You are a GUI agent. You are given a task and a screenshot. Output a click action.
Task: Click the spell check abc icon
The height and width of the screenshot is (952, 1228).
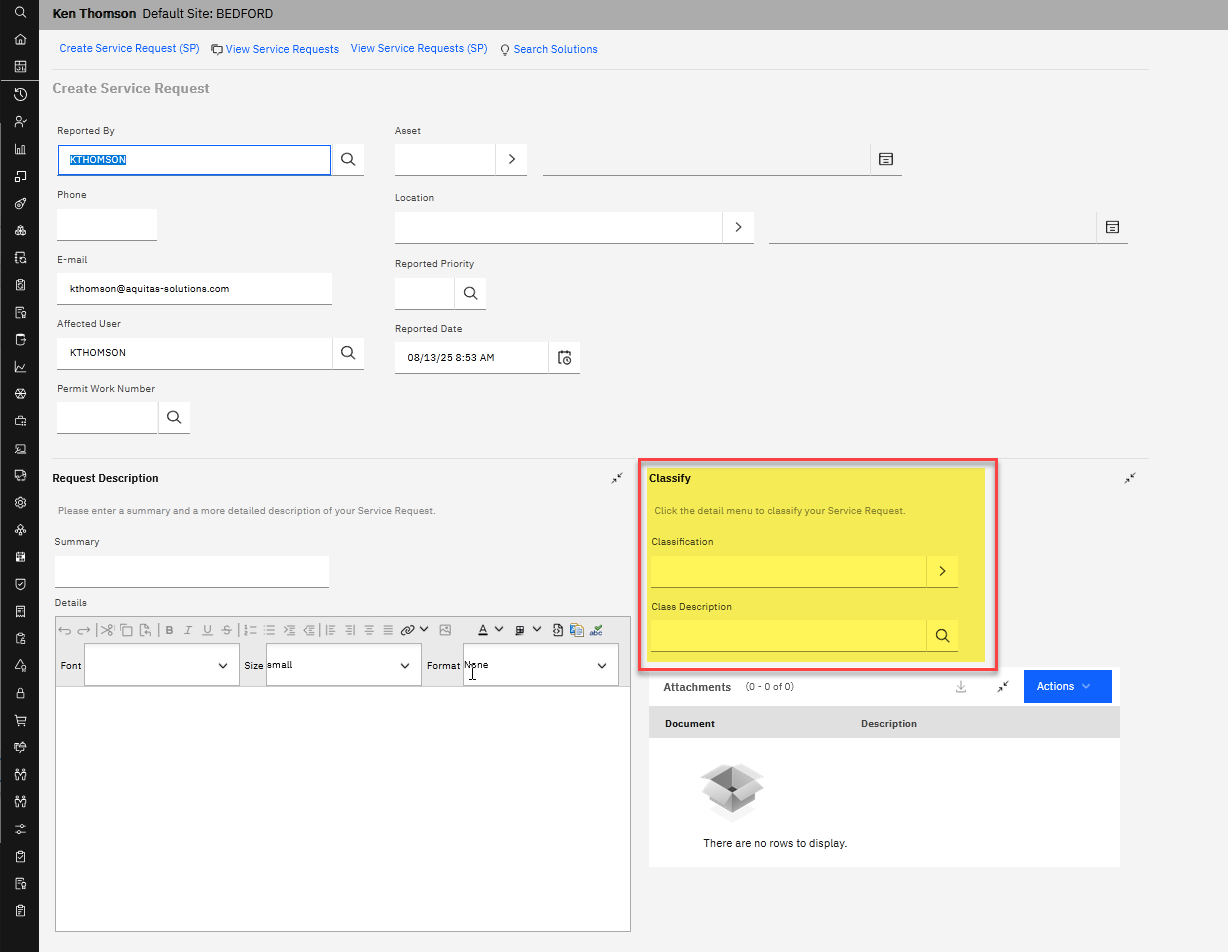tap(596, 630)
